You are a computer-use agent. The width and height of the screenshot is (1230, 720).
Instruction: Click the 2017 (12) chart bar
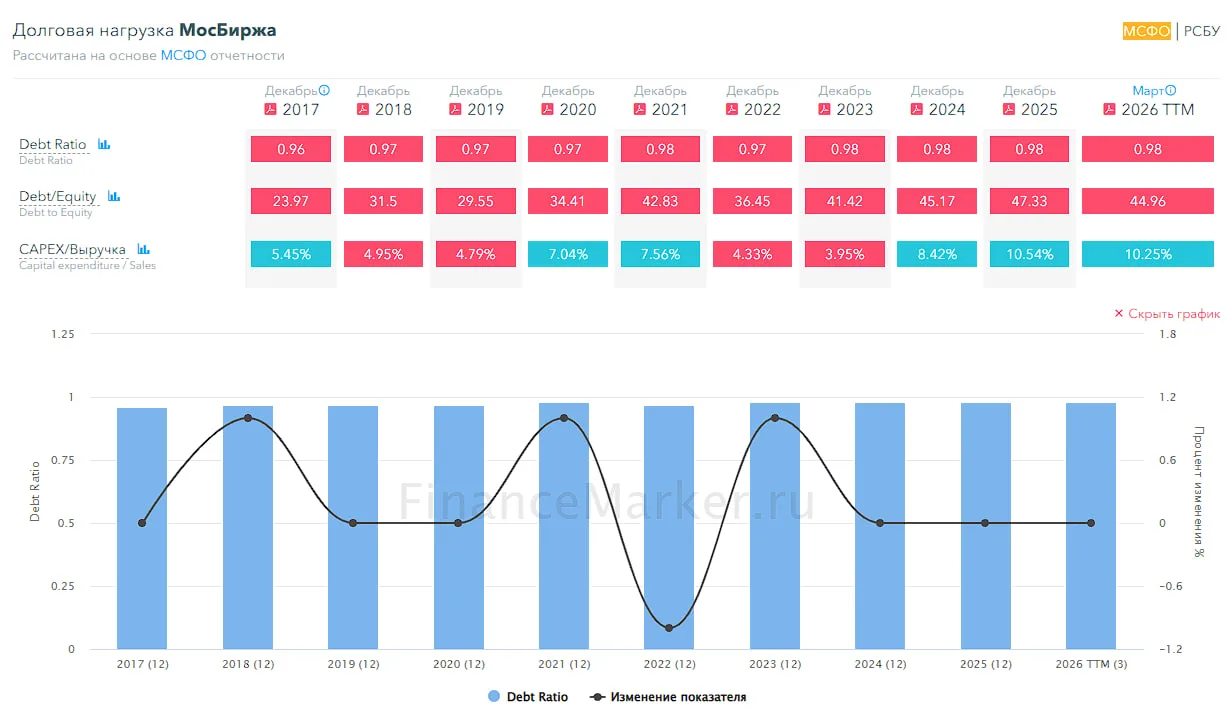pyautogui.click(x=142, y=528)
